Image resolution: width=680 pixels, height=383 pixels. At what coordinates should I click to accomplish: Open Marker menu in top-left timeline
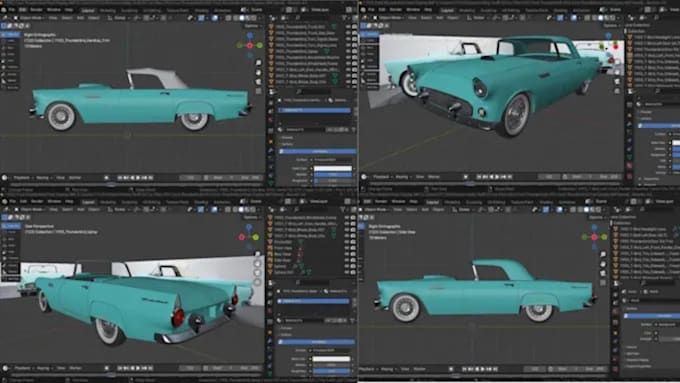(x=75, y=178)
